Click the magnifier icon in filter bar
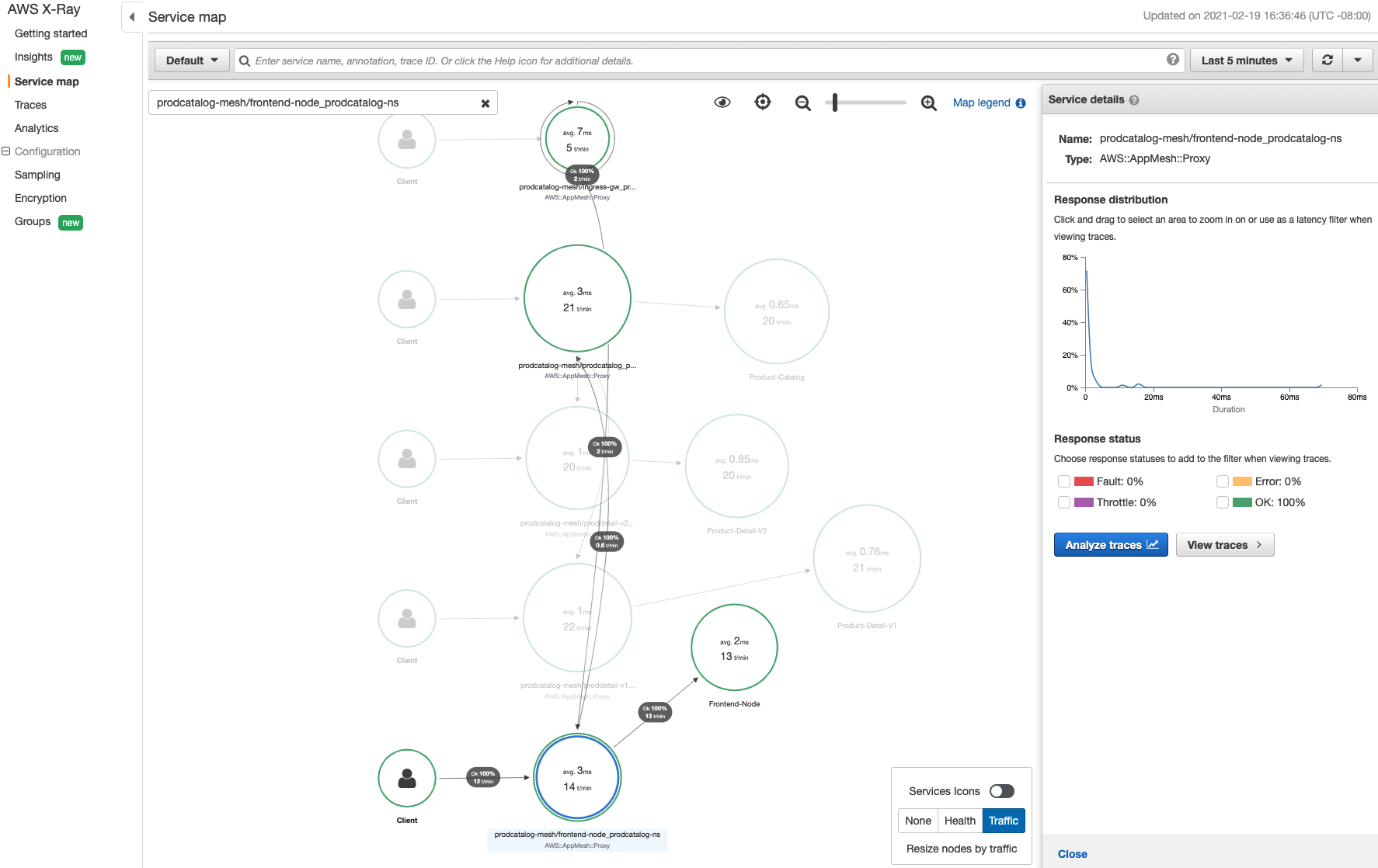 245,61
